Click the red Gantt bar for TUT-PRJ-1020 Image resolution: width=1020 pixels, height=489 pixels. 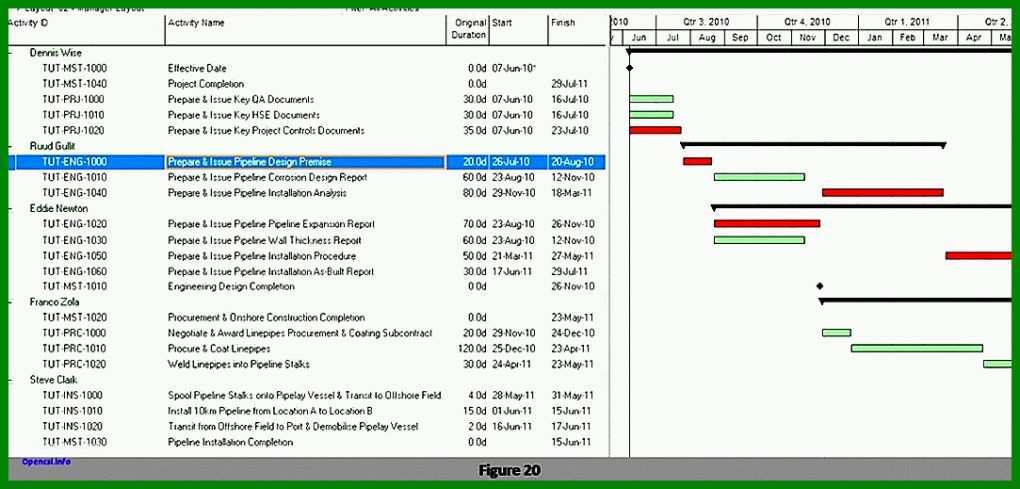tap(655, 130)
